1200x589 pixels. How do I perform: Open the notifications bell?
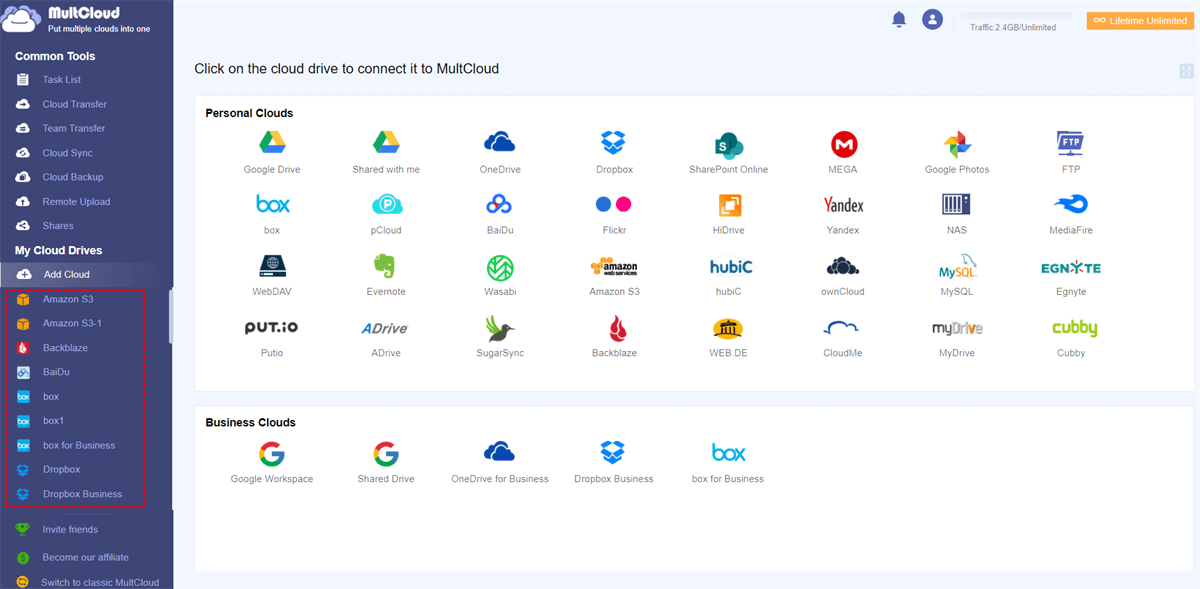[x=899, y=19]
